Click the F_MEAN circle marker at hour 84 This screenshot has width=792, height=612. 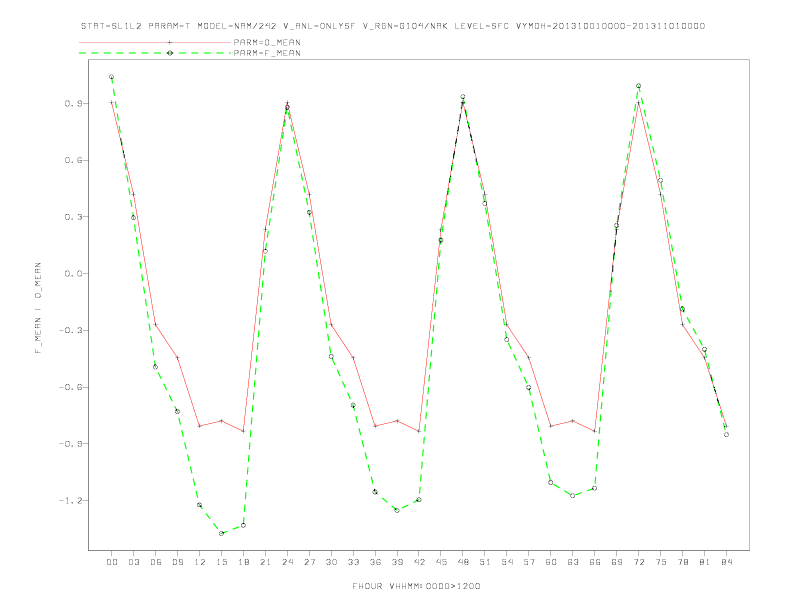(x=726, y=435)
